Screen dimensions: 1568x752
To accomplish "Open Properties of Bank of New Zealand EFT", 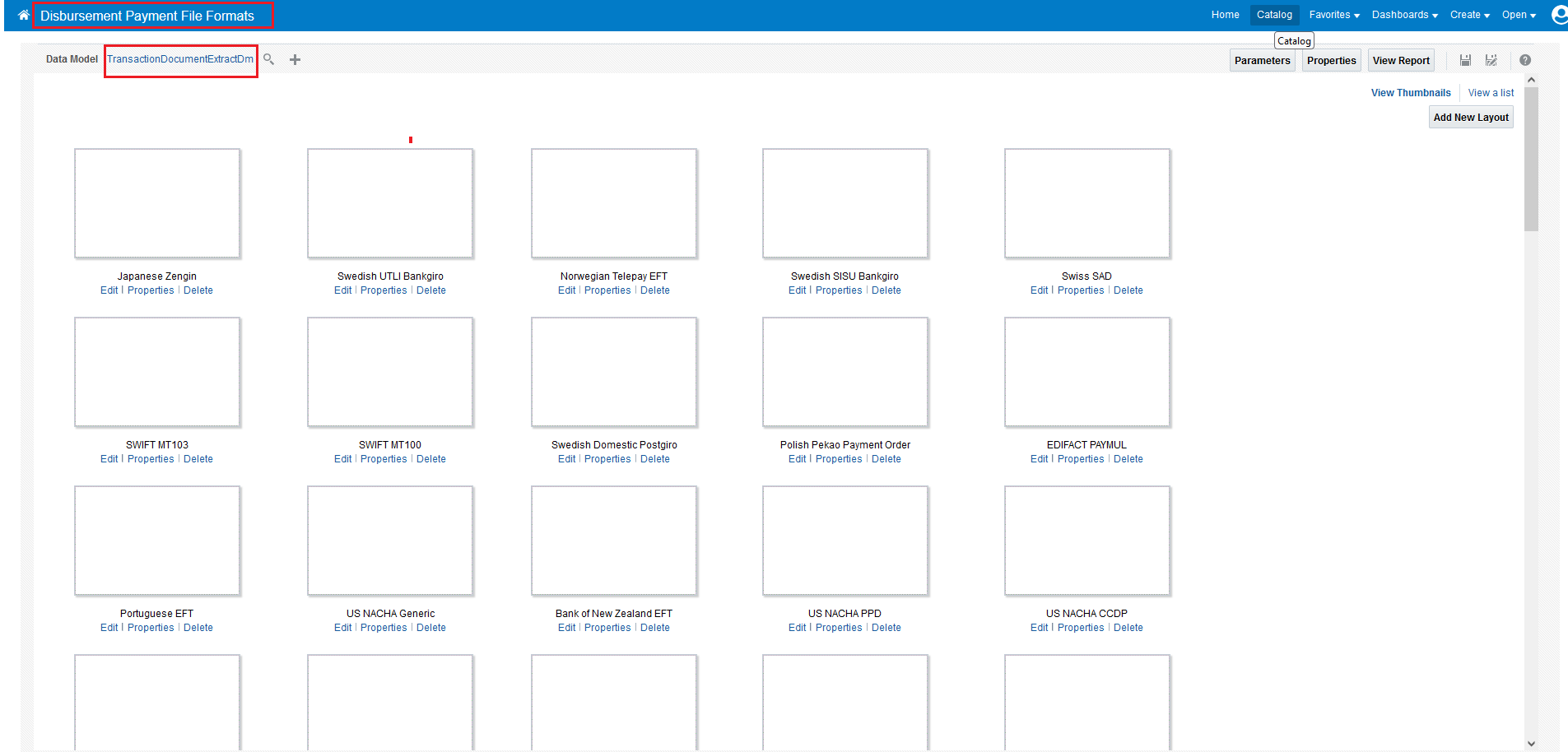I will (607, 628).
